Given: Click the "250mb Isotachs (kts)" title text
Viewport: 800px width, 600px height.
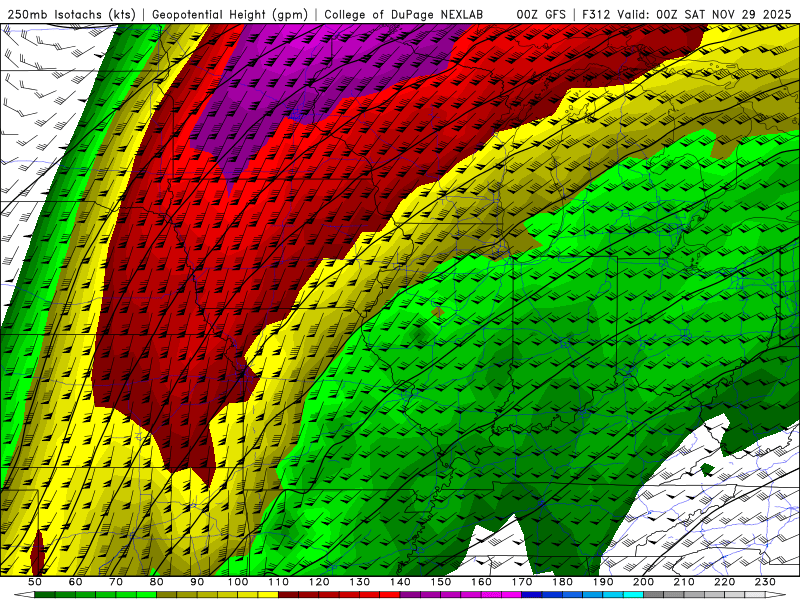Looking at the screenshot, I should pos(71,14).
